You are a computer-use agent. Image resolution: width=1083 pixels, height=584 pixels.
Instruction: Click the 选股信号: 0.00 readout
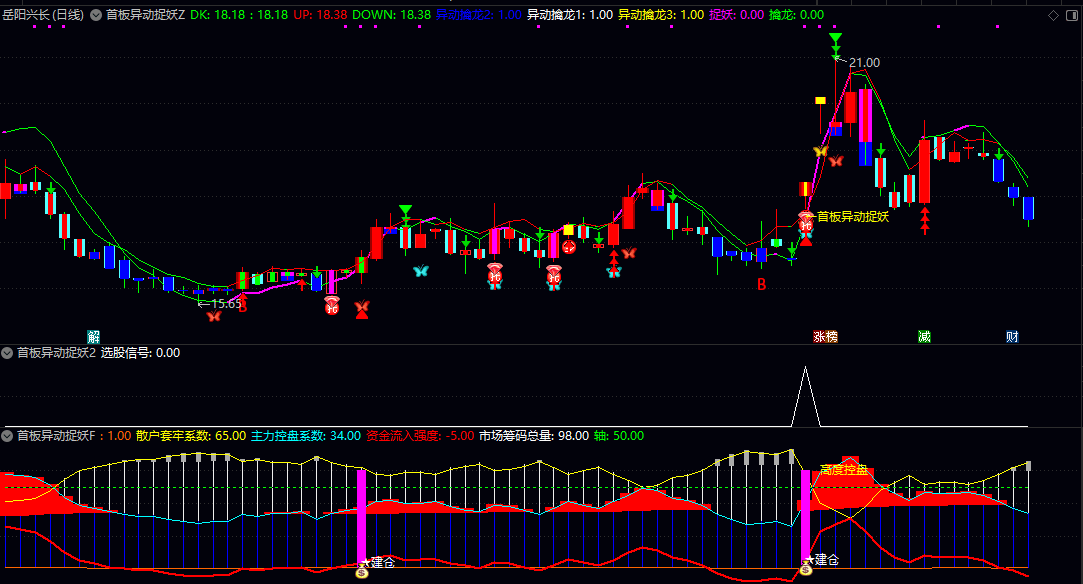(140, 353)
